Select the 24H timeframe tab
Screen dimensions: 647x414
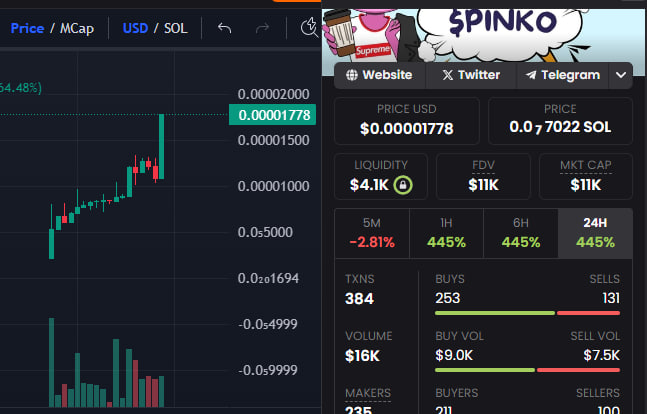click(x=595, y=233)
